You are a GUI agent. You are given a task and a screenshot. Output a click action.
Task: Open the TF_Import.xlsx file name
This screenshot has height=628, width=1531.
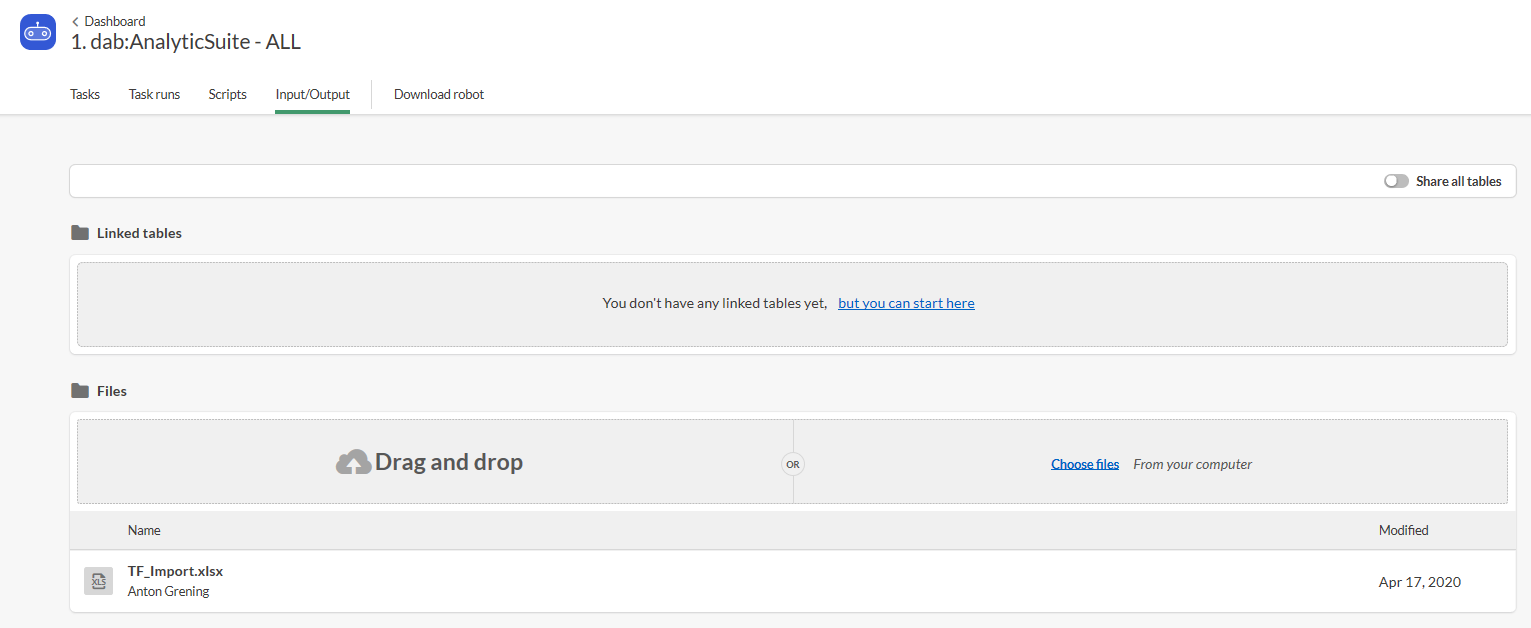point(175,572)
